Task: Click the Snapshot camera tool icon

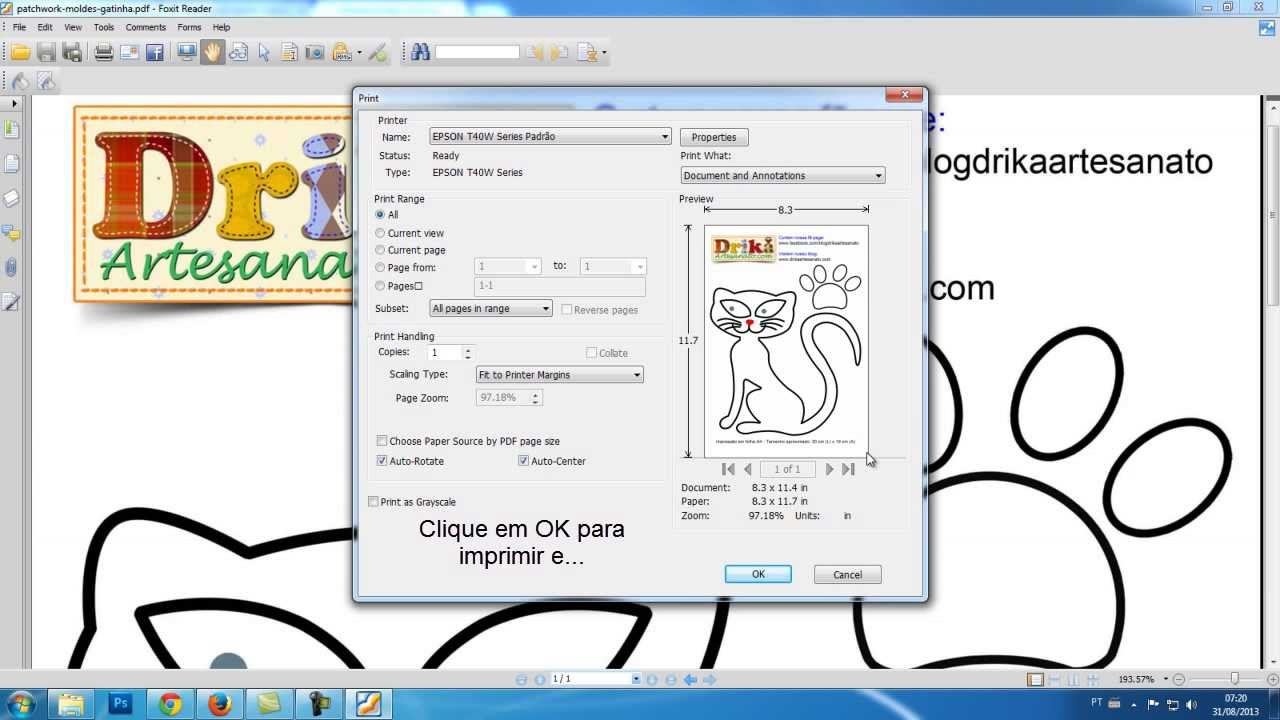Action: coord(314,52)
